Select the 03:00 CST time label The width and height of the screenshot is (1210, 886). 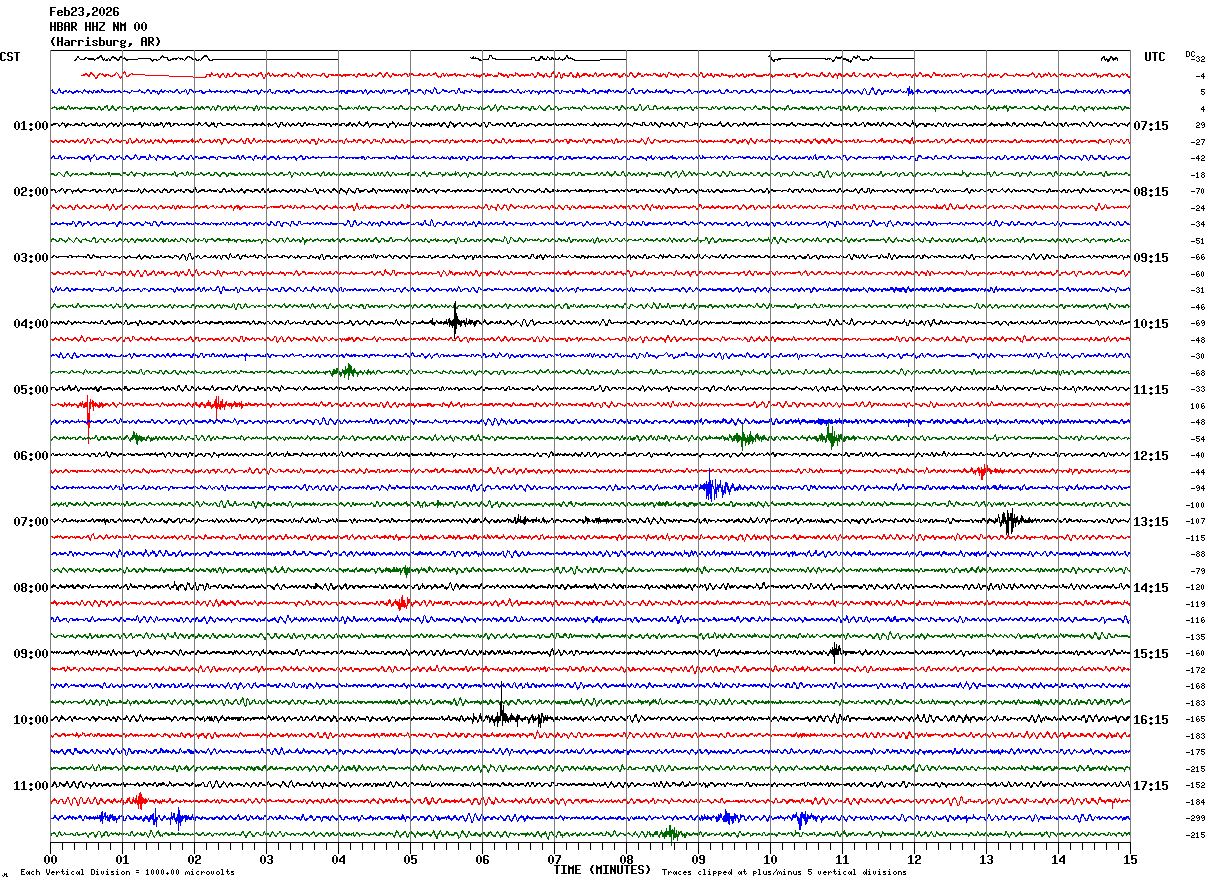click(x=30, y=258)
